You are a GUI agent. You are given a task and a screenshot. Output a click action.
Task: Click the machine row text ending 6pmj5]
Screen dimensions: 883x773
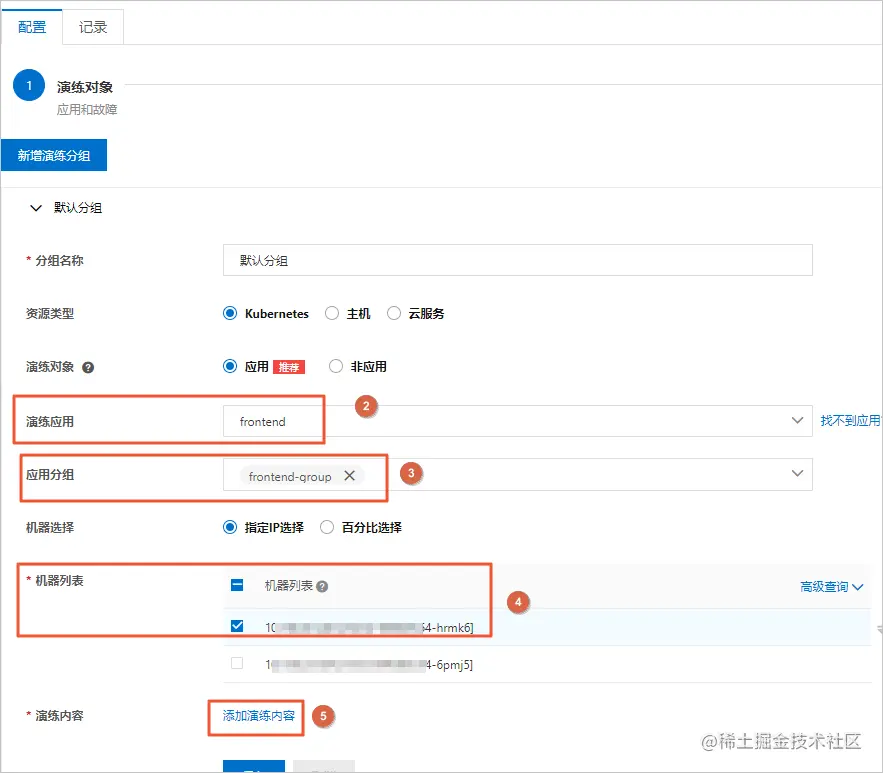(x=369, y=664)
